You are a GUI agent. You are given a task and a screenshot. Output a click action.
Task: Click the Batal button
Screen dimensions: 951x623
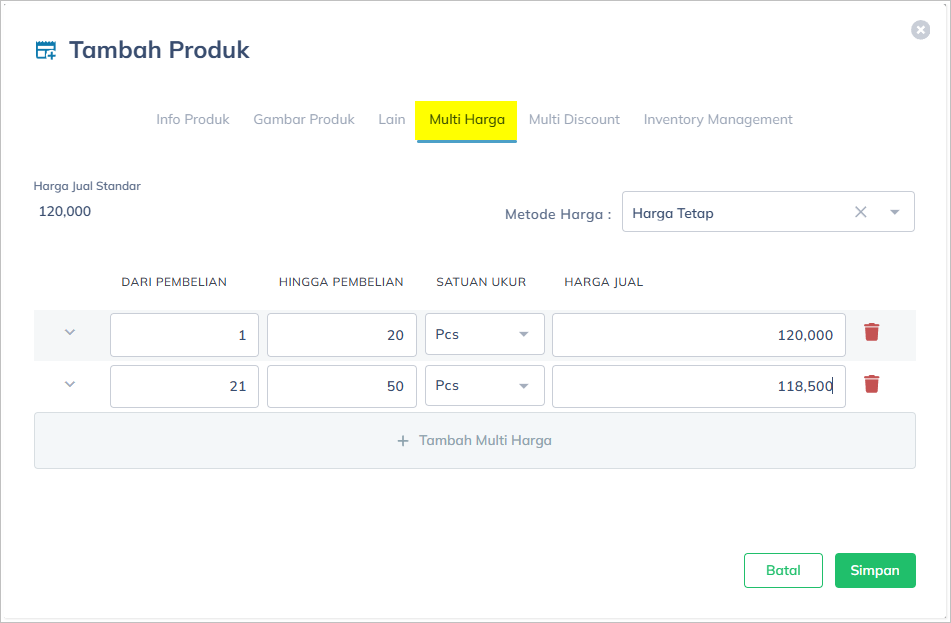pos(783,571)
